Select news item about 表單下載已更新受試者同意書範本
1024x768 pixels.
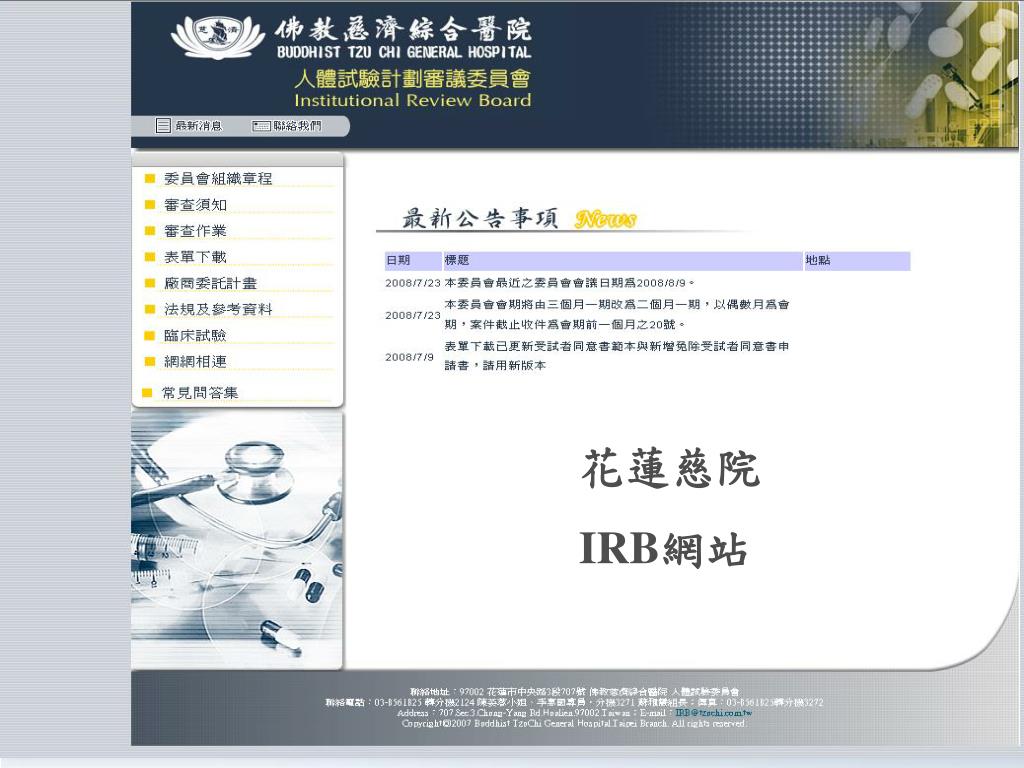point(617,356)
